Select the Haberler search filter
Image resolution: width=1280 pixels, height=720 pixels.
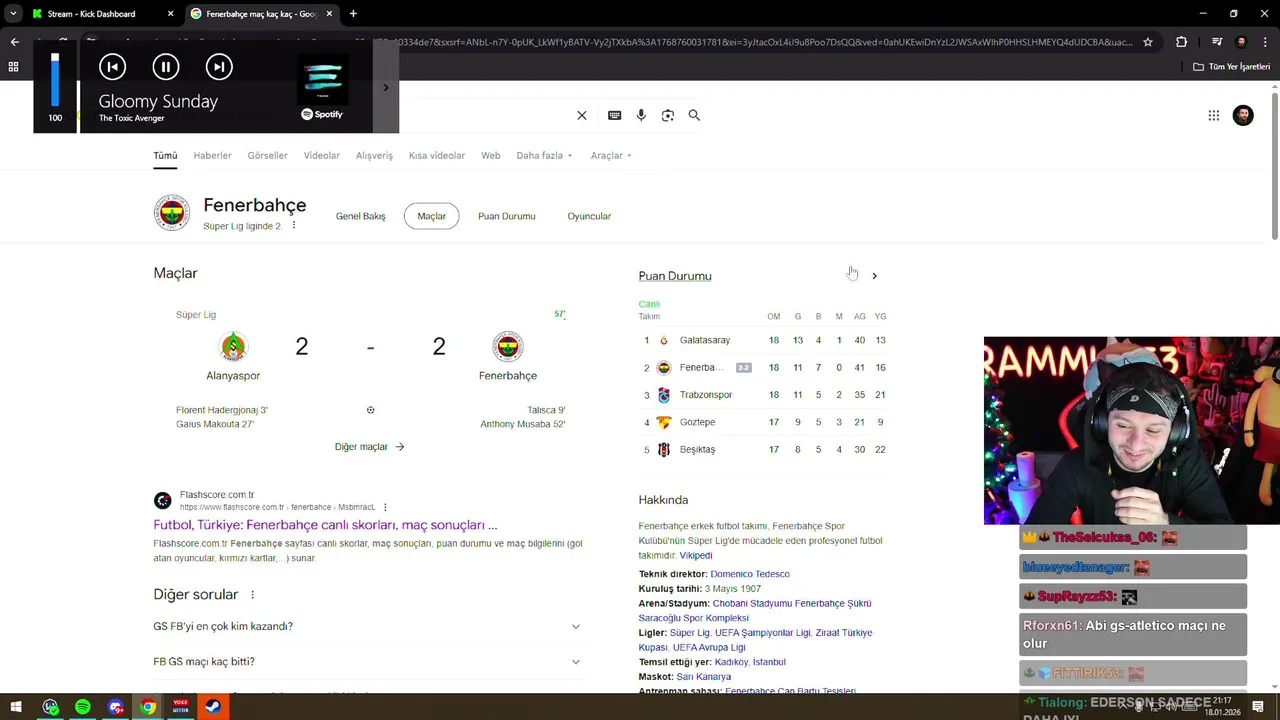(212, 155)
